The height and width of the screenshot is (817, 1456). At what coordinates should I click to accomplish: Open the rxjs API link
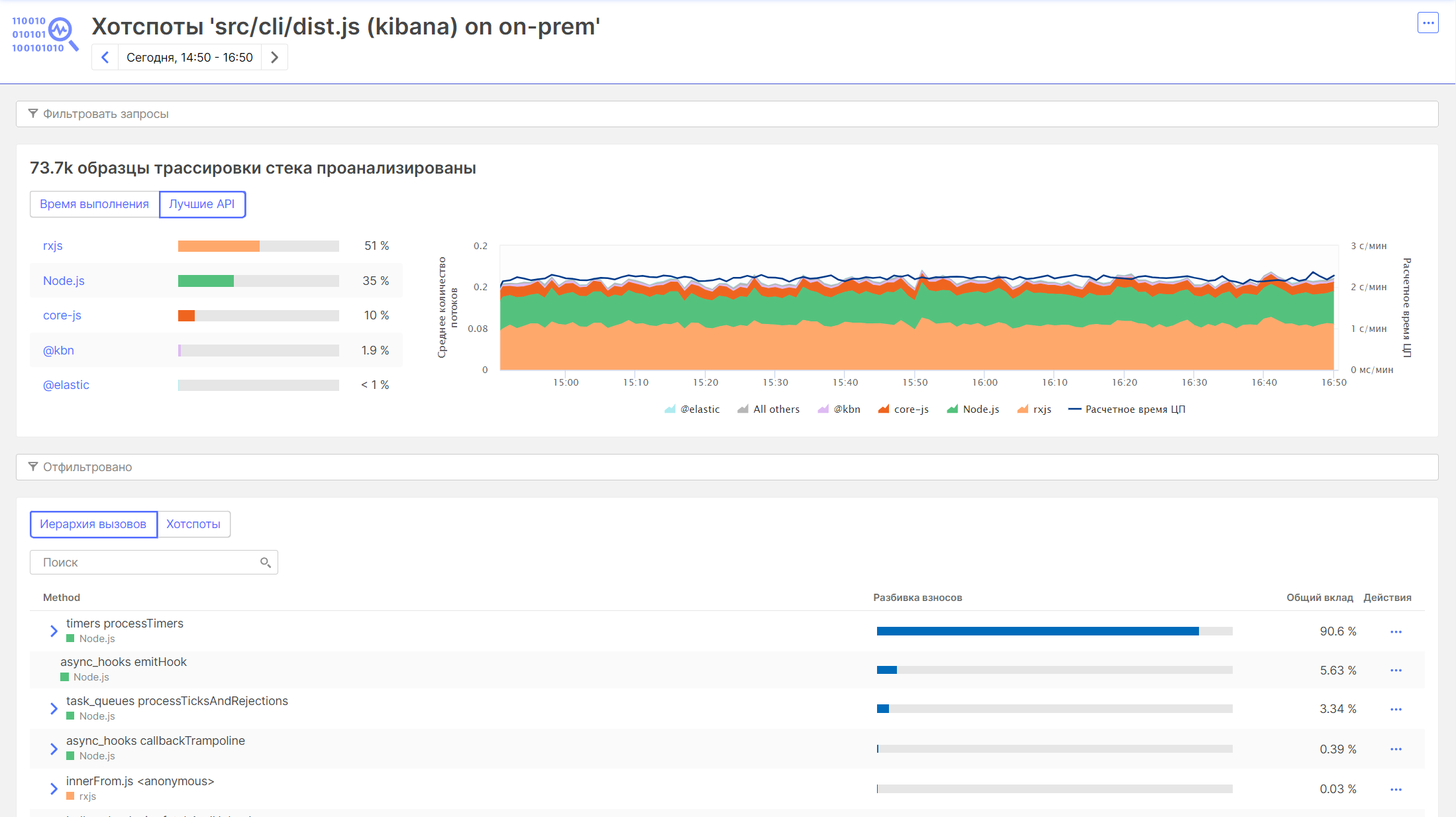(53, 246)
